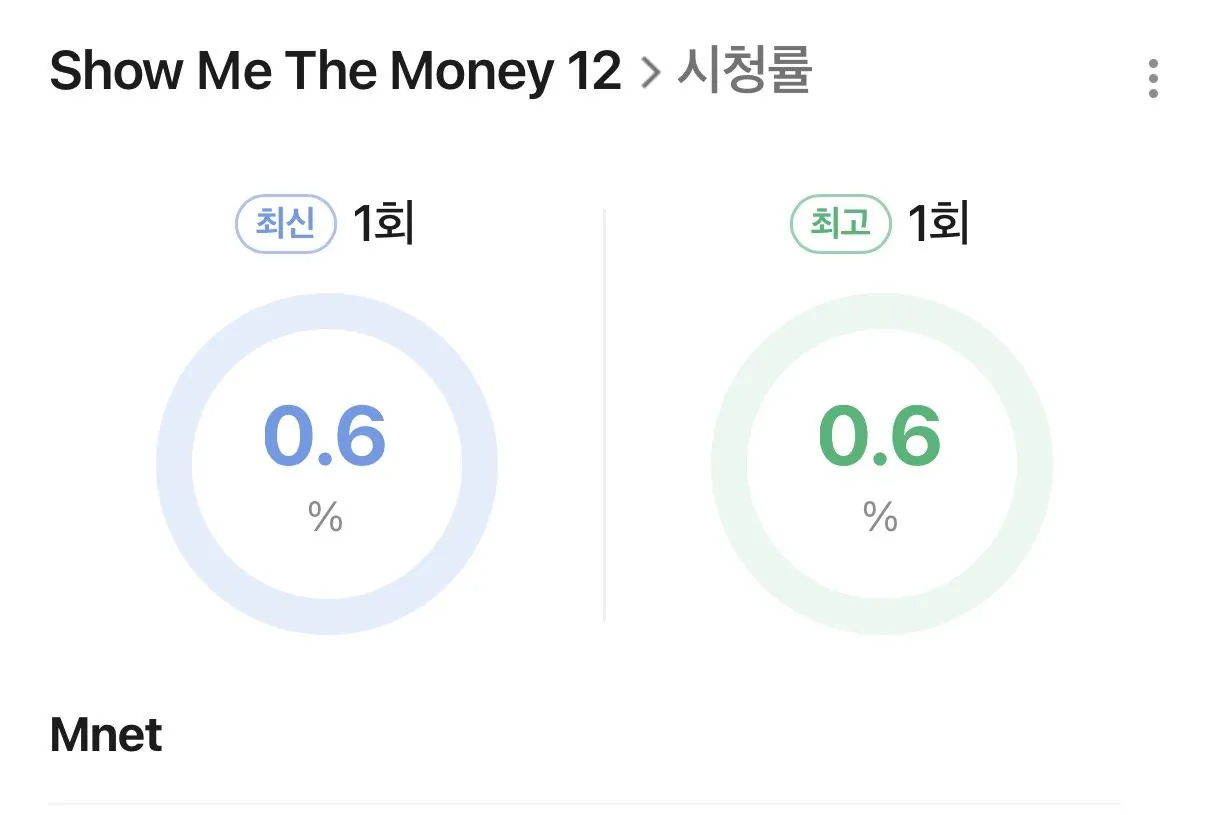The height and width of the screenshot is (815, 1206).
Task: Select the blue 최신 badge
Action: click(285, 223)
